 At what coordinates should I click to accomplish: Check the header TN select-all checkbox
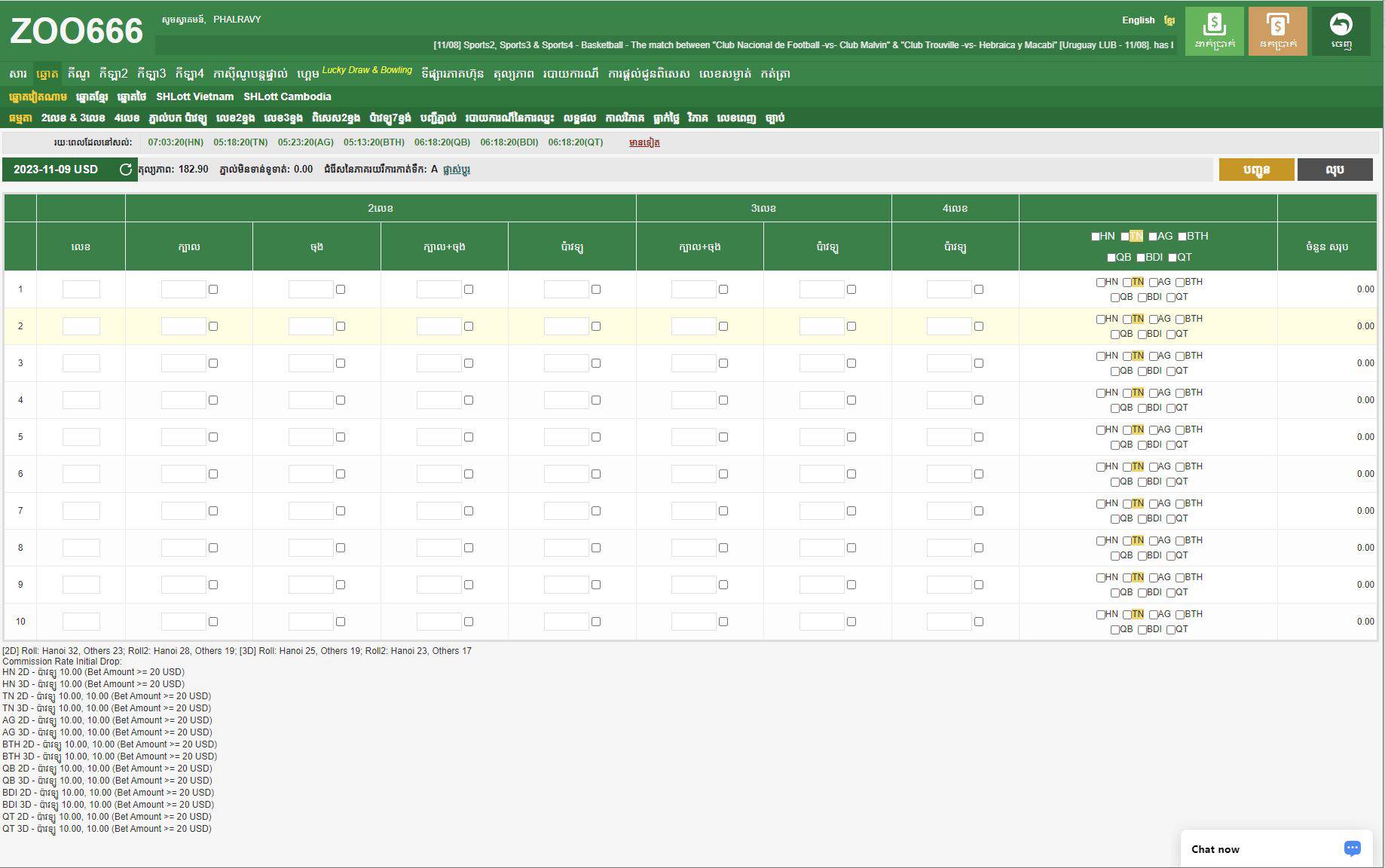(x=1125, y=237)
